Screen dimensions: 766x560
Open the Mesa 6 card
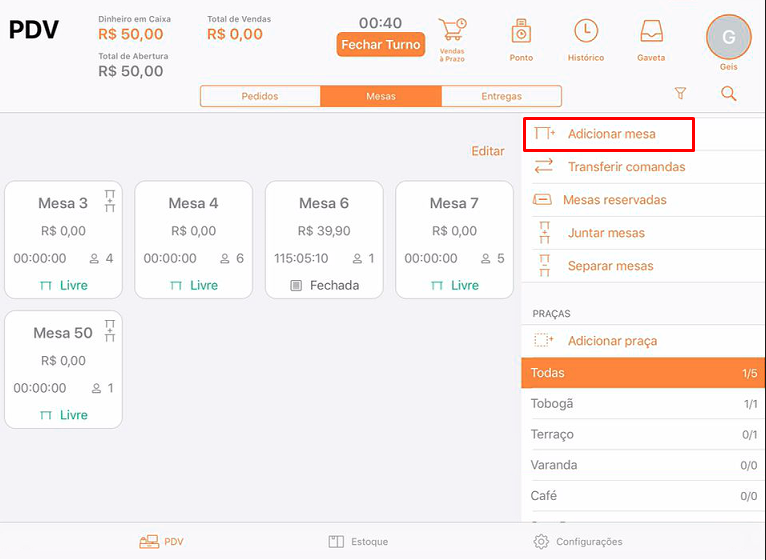(324, 239)
